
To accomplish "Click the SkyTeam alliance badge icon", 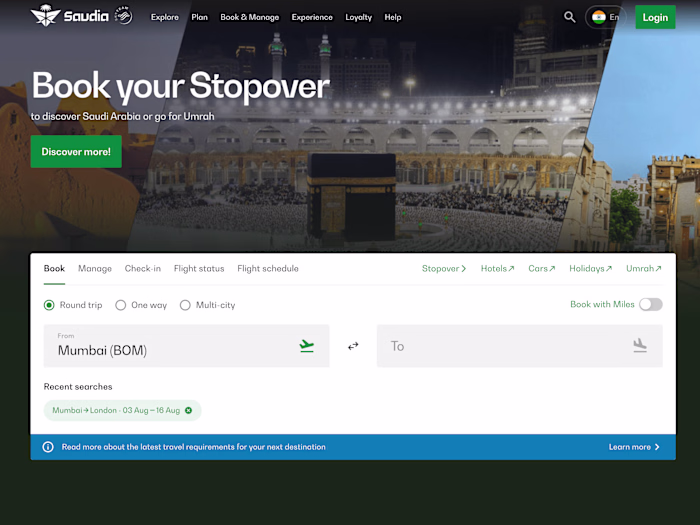I will pyautogui.click(x=123, y=16).
